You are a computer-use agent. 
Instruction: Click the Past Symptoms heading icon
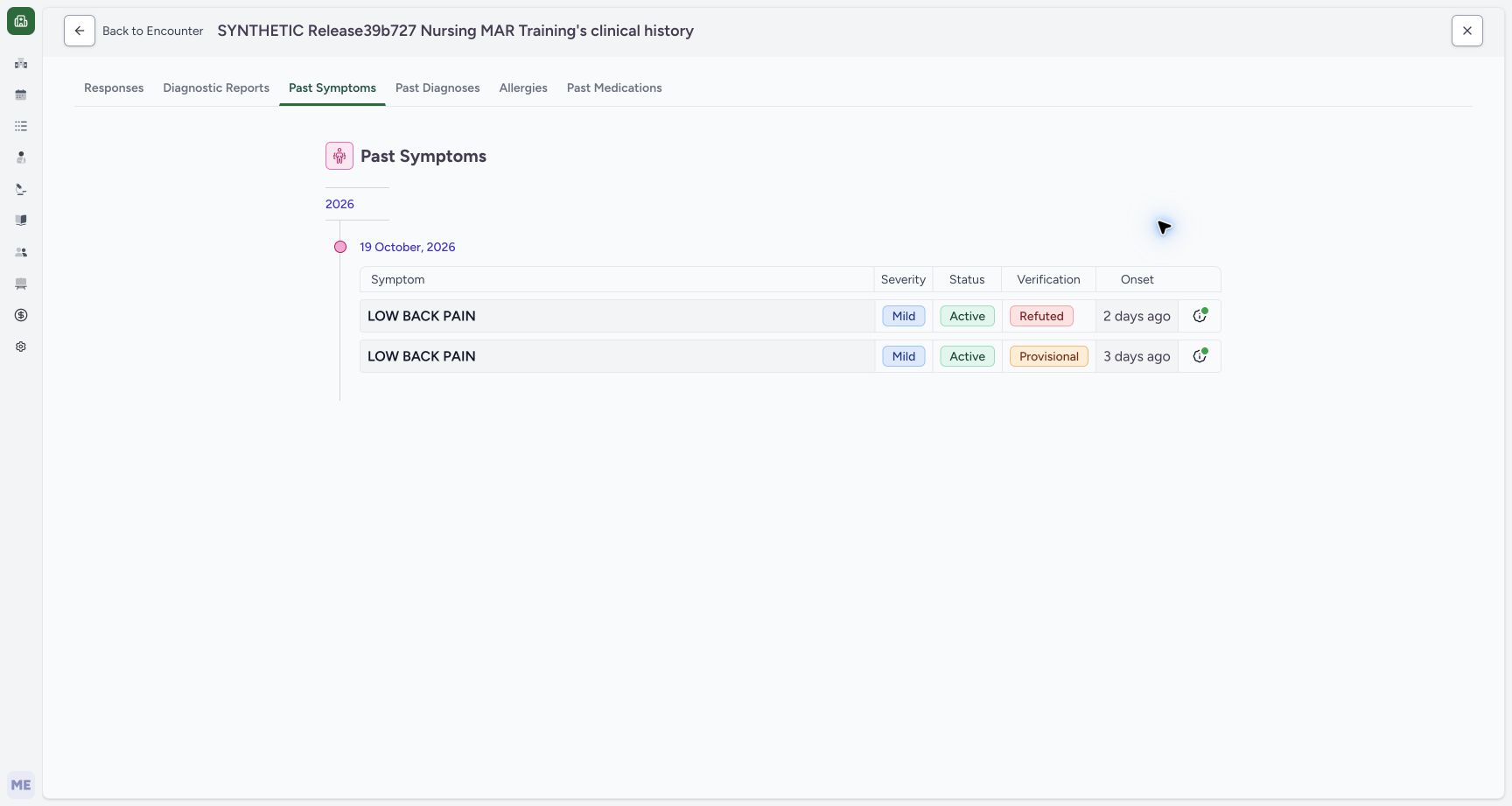(339, 156)
